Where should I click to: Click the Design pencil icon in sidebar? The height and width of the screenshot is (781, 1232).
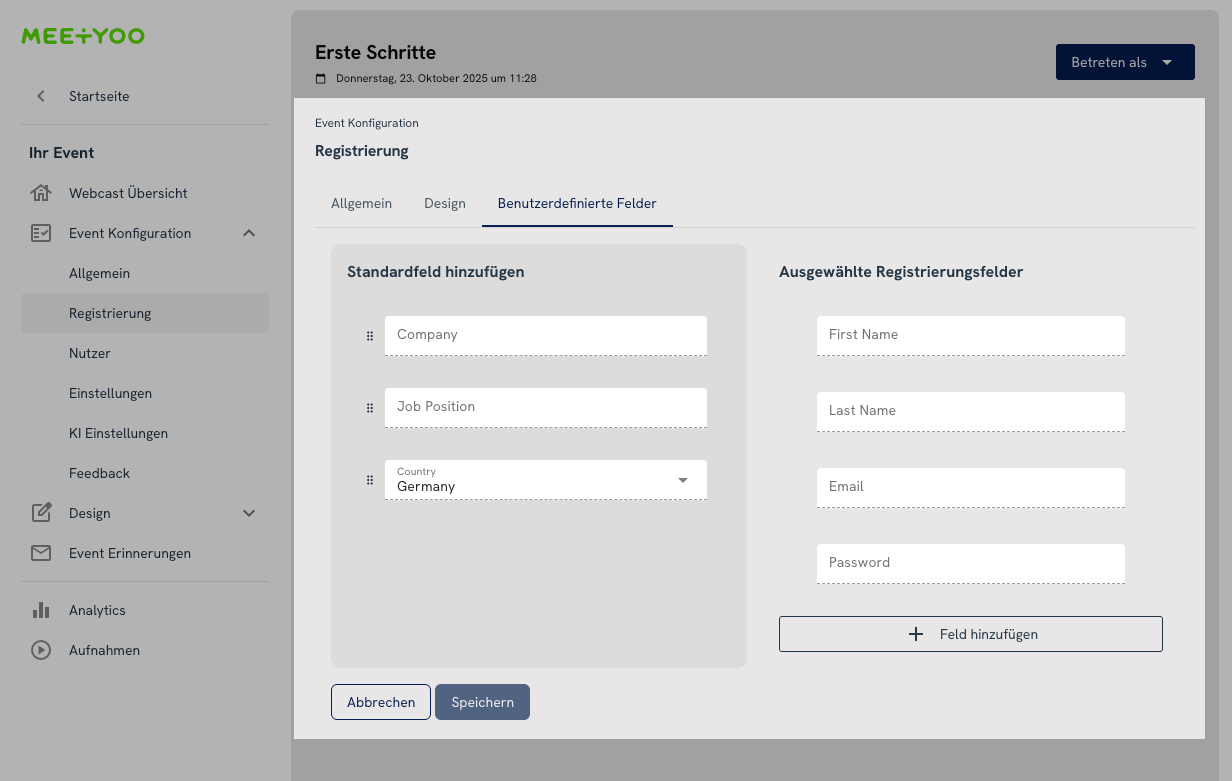coord(41,512)
